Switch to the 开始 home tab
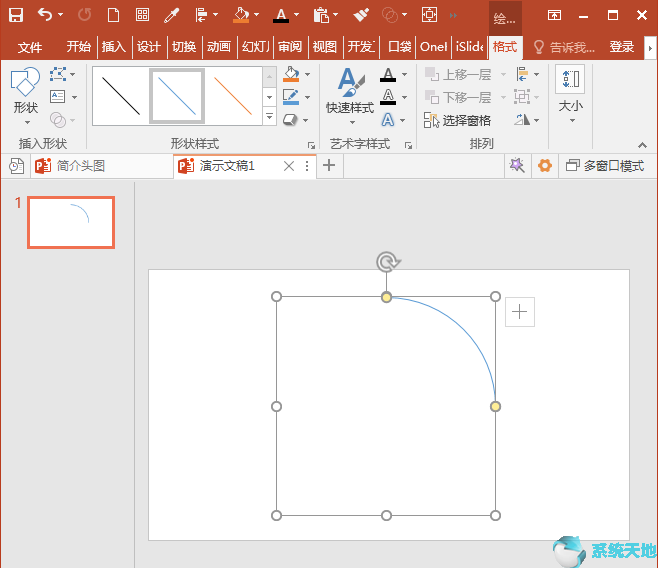This screenshot has width=658, height=568. click(78, 47)
